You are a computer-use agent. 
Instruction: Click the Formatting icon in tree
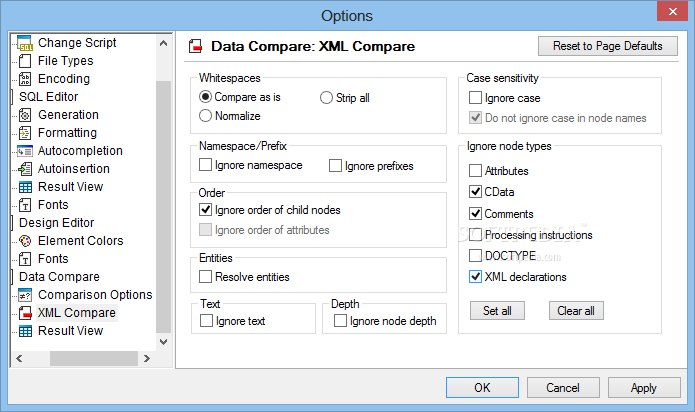point(25,133)
